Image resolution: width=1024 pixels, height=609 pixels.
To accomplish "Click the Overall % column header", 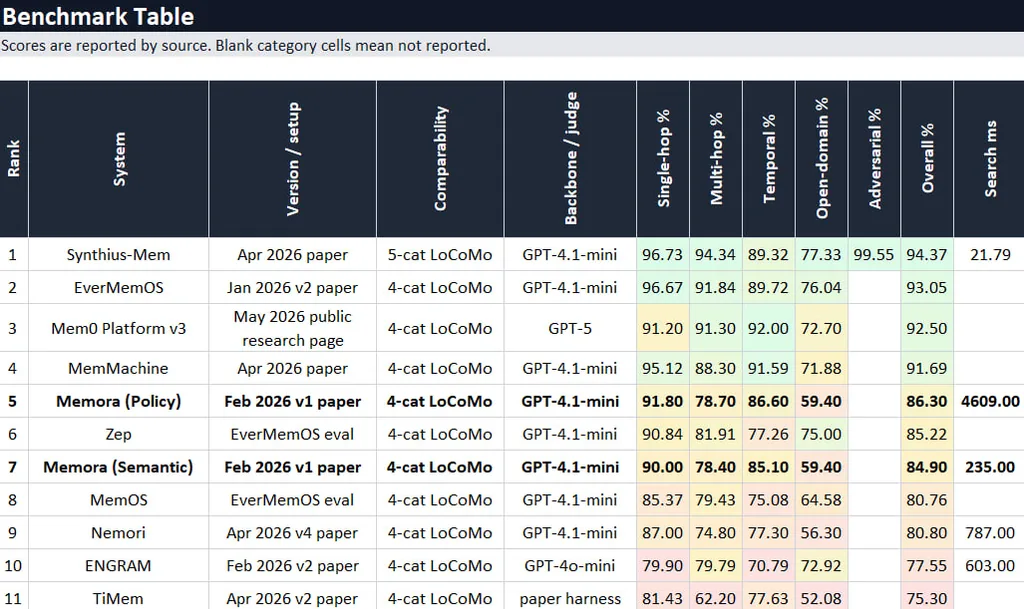I will 927,159.
